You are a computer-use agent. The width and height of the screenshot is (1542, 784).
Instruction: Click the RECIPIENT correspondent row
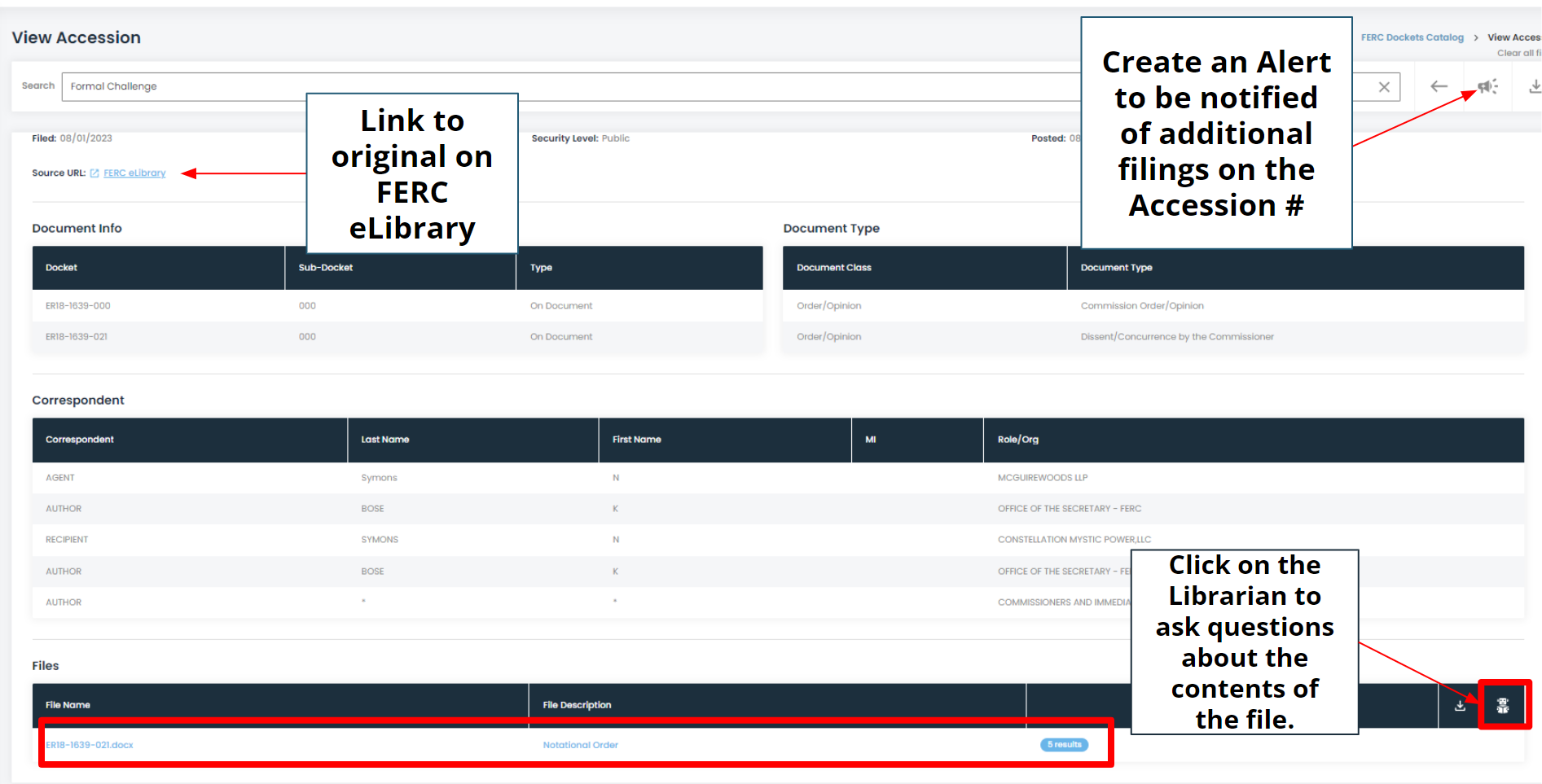[x=778, y=540]
